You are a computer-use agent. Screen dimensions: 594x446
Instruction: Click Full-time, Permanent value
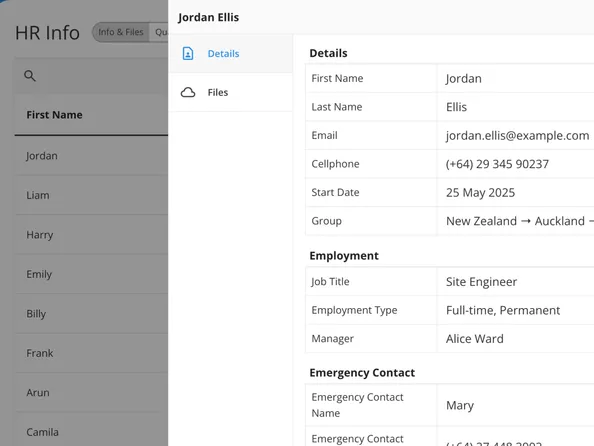point(503,310)
